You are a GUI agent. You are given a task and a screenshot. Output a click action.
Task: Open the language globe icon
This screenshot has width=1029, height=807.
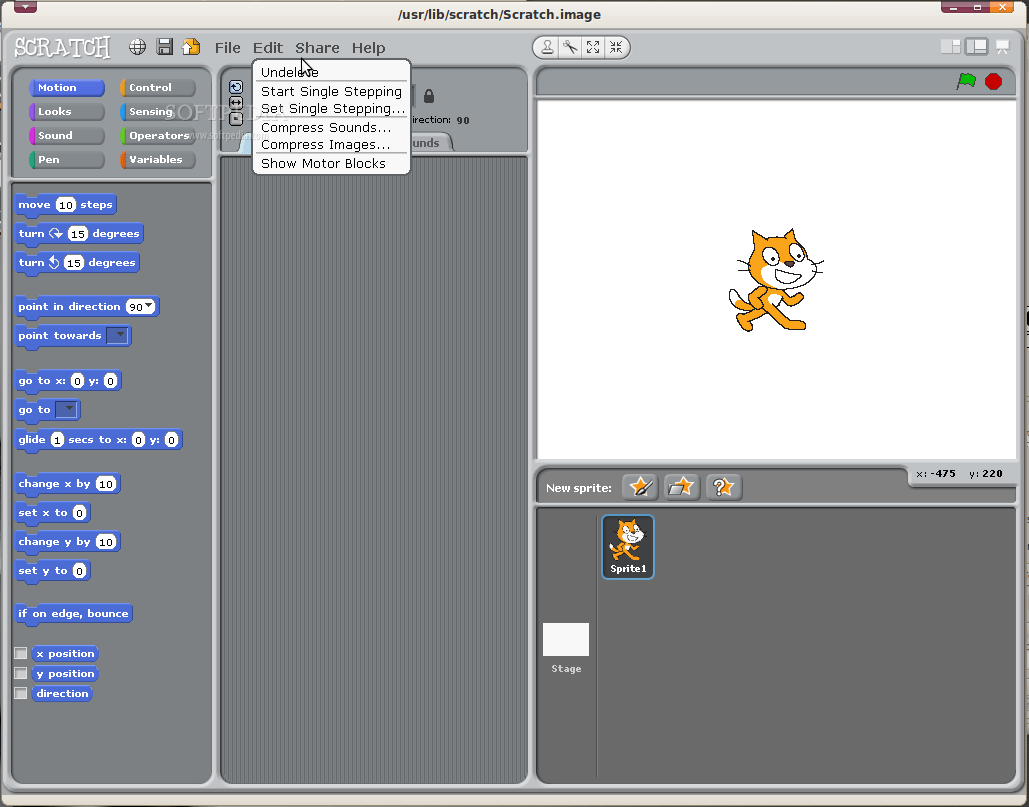(136, 46)
